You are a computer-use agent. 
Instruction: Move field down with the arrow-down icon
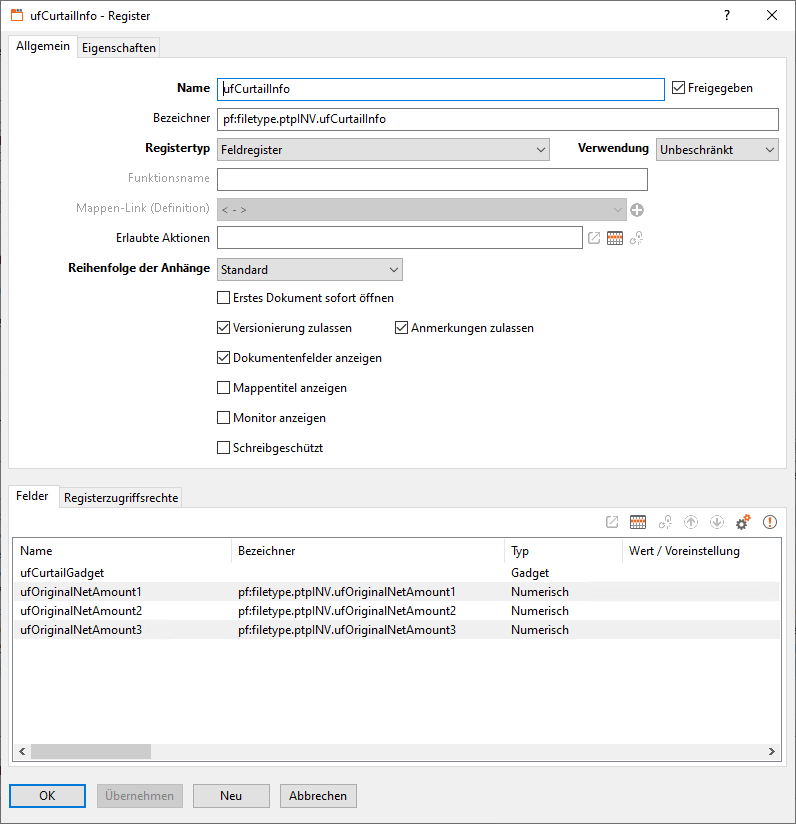(x=717, y=522)
